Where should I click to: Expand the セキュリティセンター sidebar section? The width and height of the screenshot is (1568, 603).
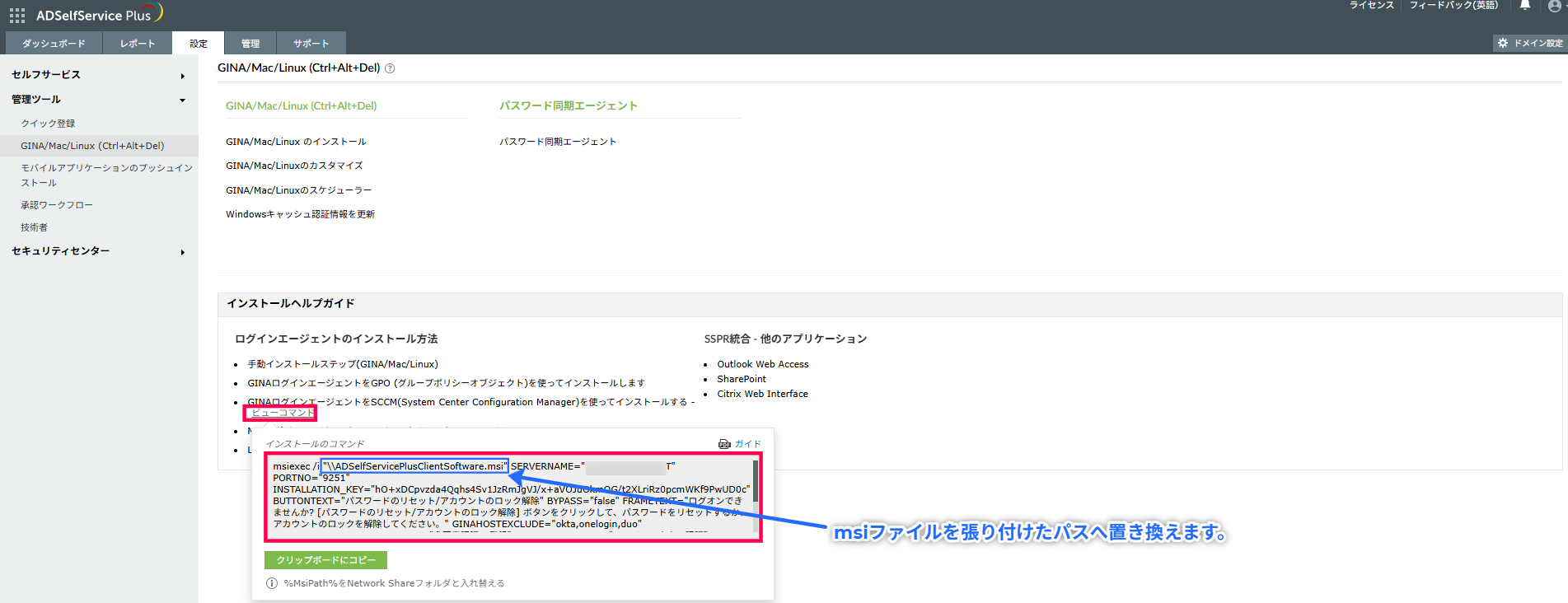tap(99, 251)
